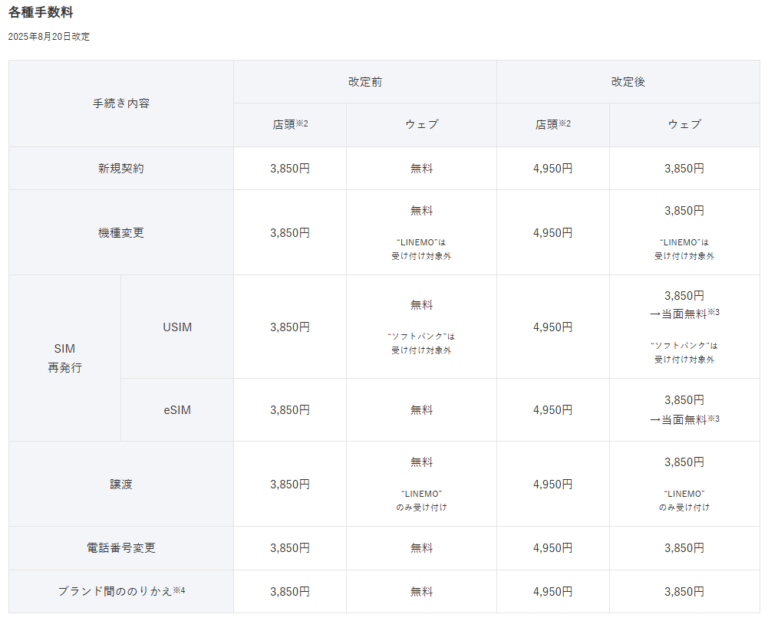This screenshot has width=768, height=621.
Task: Open footnote ※2 beside 店頭 under 改定前
Action: point(305,123)
